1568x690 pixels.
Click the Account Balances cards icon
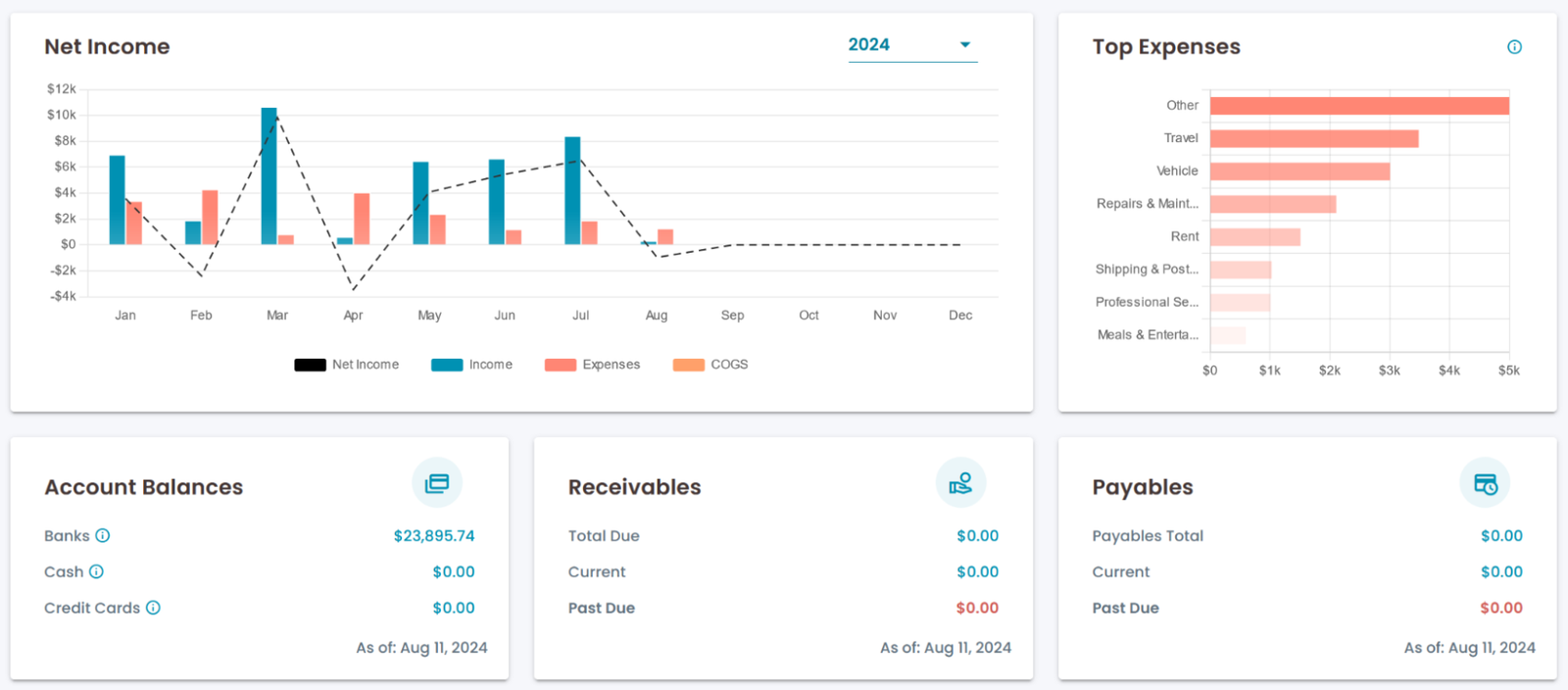(437, 483)
